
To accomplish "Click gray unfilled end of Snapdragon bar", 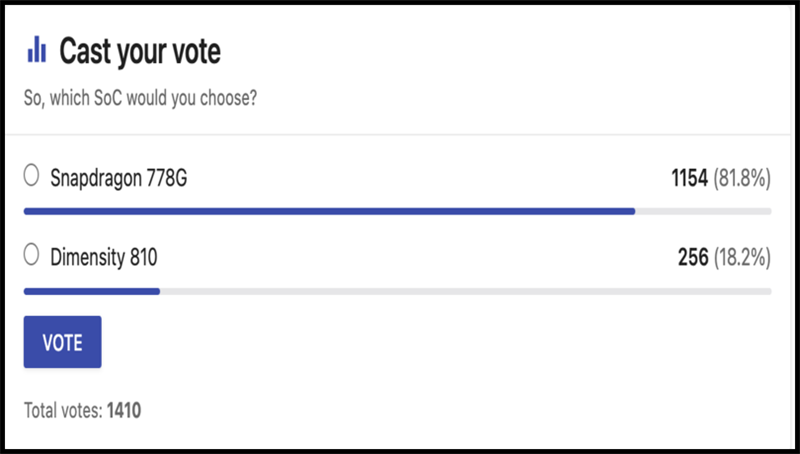I will tap(703, 211).
